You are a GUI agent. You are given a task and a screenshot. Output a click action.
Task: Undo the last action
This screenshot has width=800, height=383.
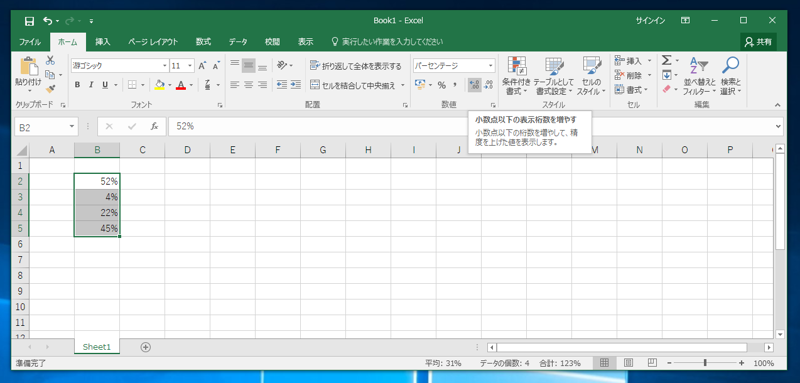pos(48,21)
